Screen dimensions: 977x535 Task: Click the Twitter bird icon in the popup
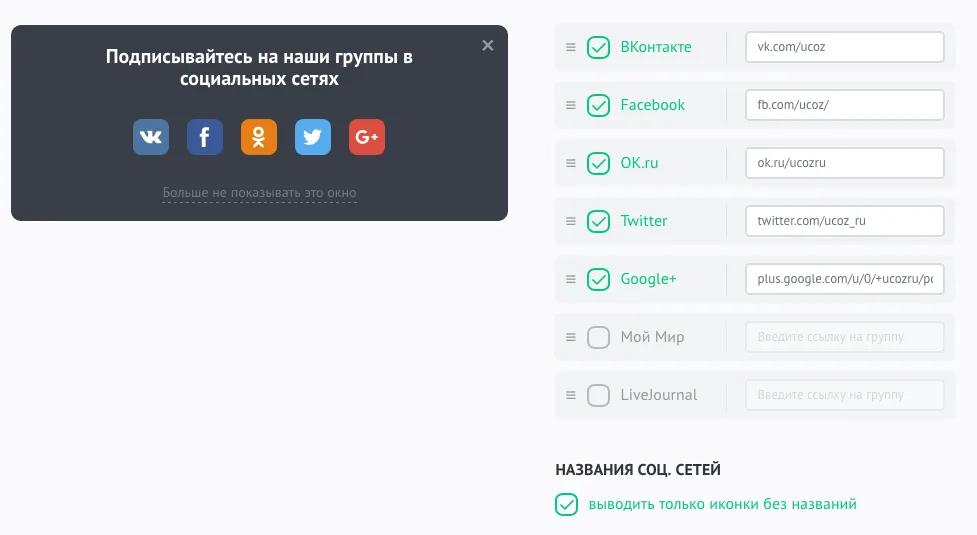(313, 137)
